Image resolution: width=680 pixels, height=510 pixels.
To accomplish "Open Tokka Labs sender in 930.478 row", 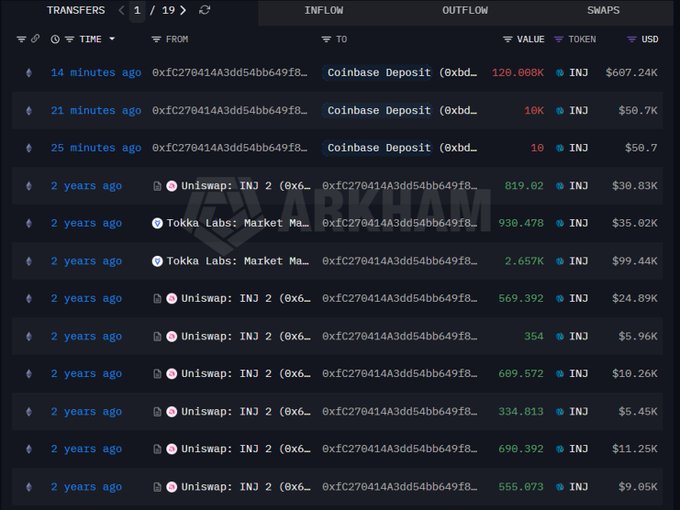I will [238, 223].
